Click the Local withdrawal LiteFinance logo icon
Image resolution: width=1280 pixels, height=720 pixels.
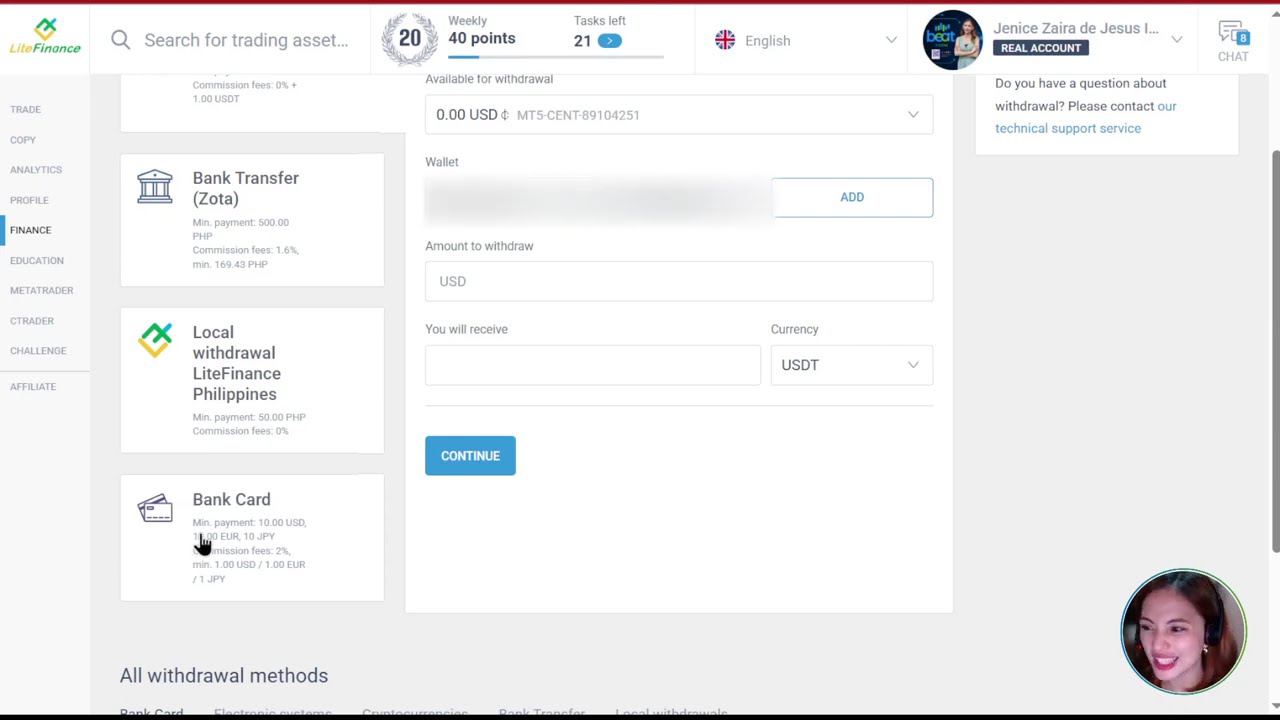tap(155, 340)
